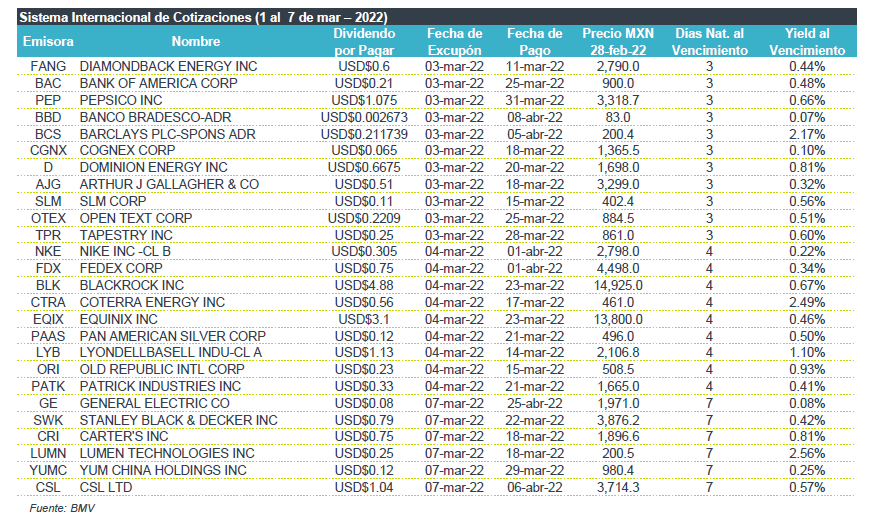Click the name 'OPEN TEXT CORP'
This screenshot has width=872, height=532.
pos(136,218)
